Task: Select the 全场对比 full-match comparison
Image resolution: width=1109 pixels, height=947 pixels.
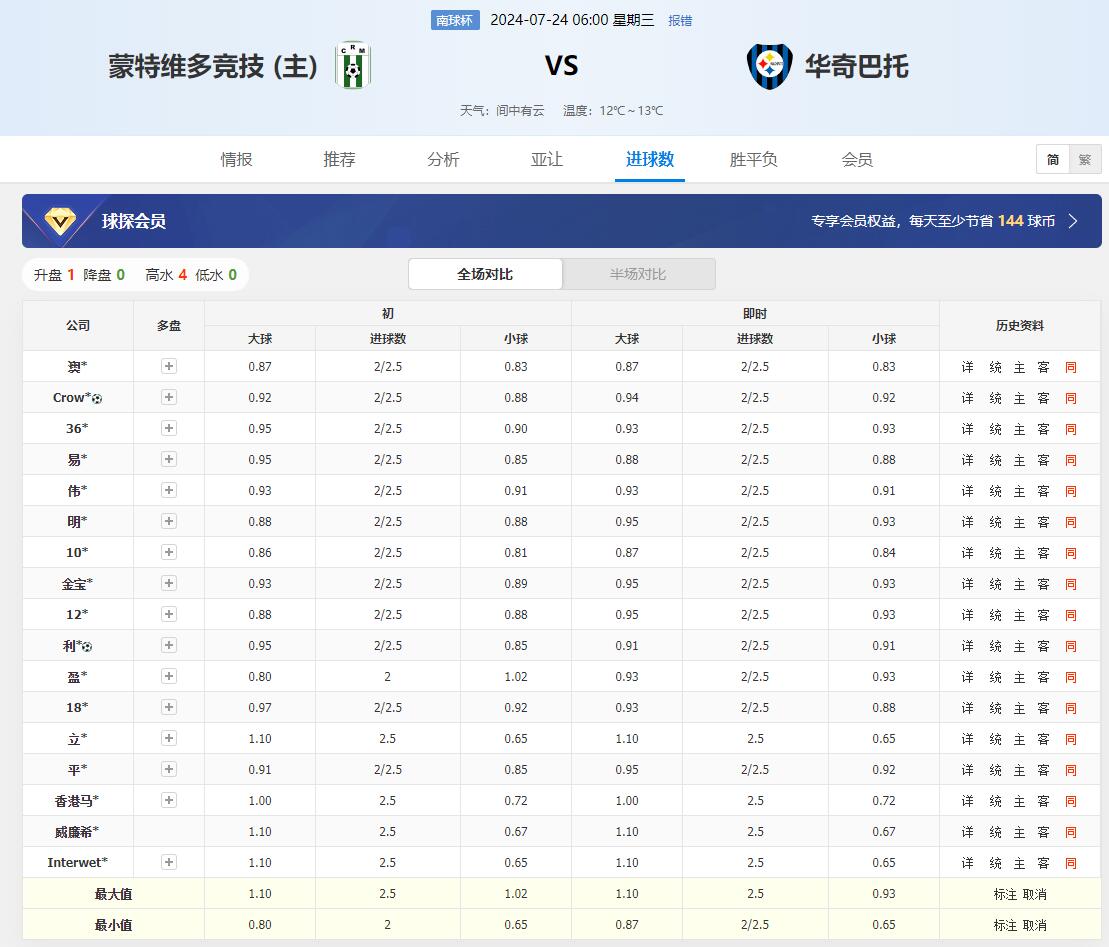Action: pos(485,274)
